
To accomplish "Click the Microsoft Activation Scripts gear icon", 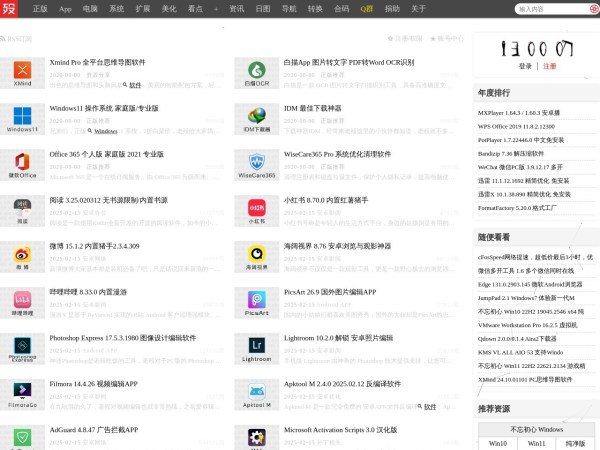I will (257, 437).
